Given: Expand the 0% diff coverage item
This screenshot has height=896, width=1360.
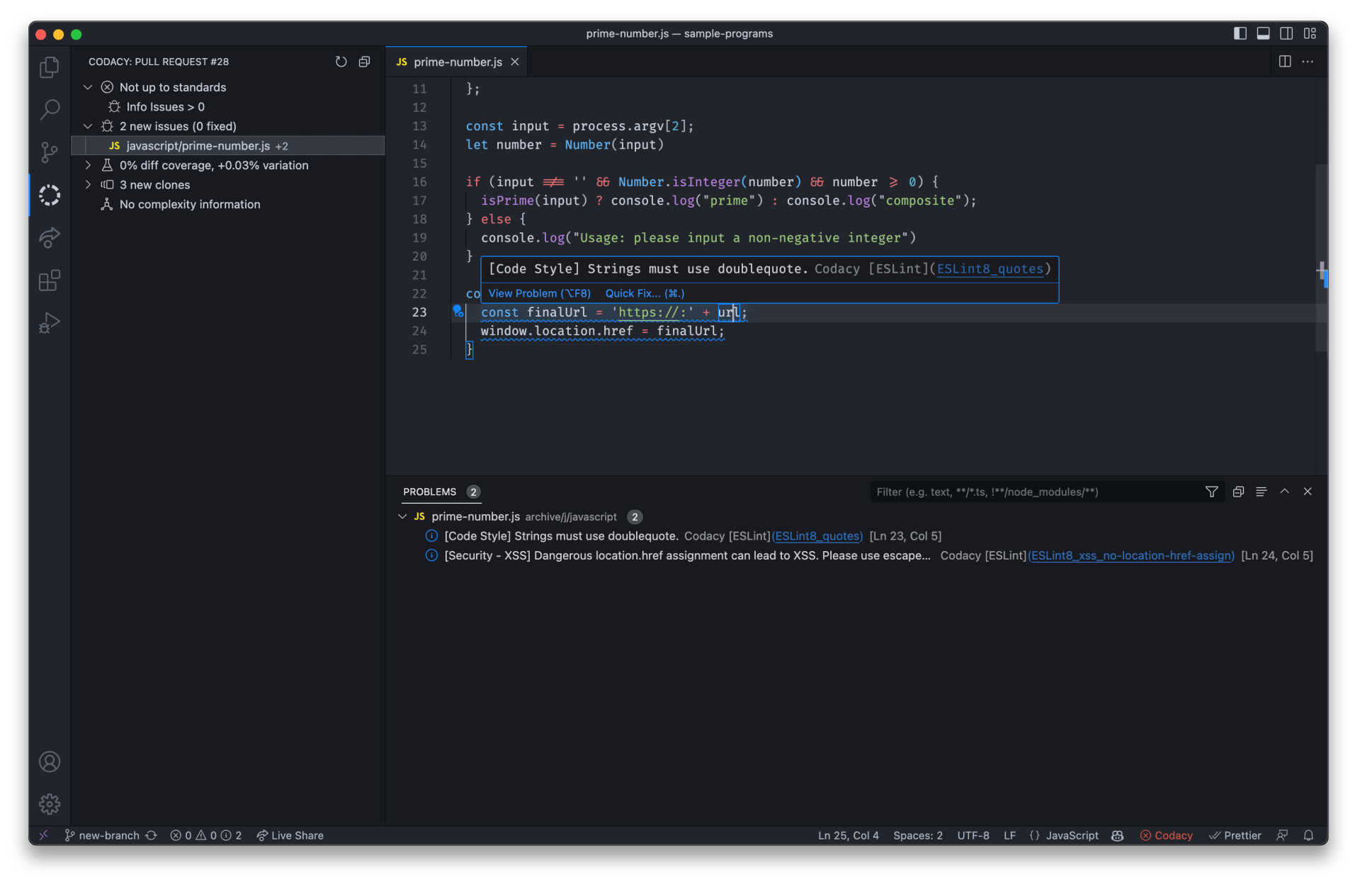Looking at the screenshot, I should tap(87, 165).
